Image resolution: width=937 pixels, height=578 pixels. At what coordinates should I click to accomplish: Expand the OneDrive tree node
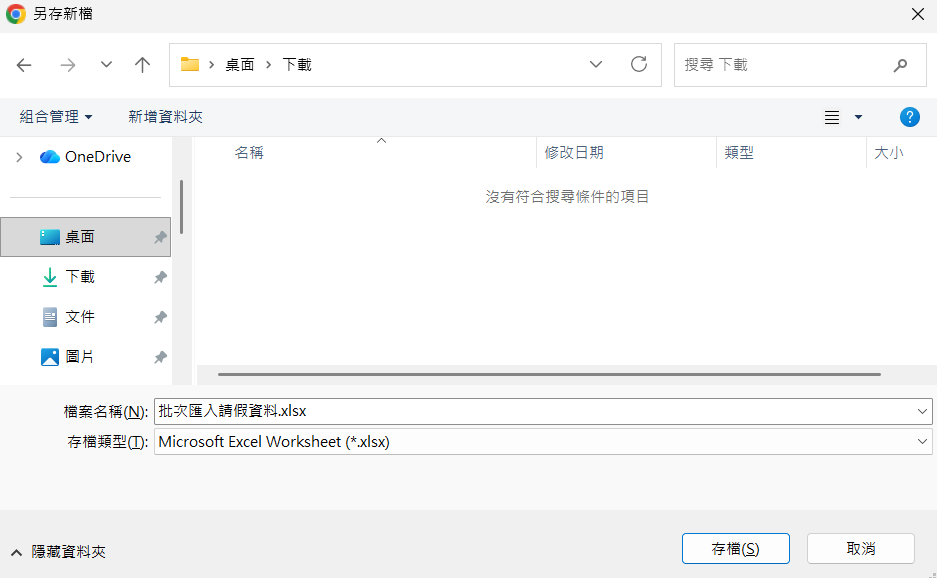point(18,157)
